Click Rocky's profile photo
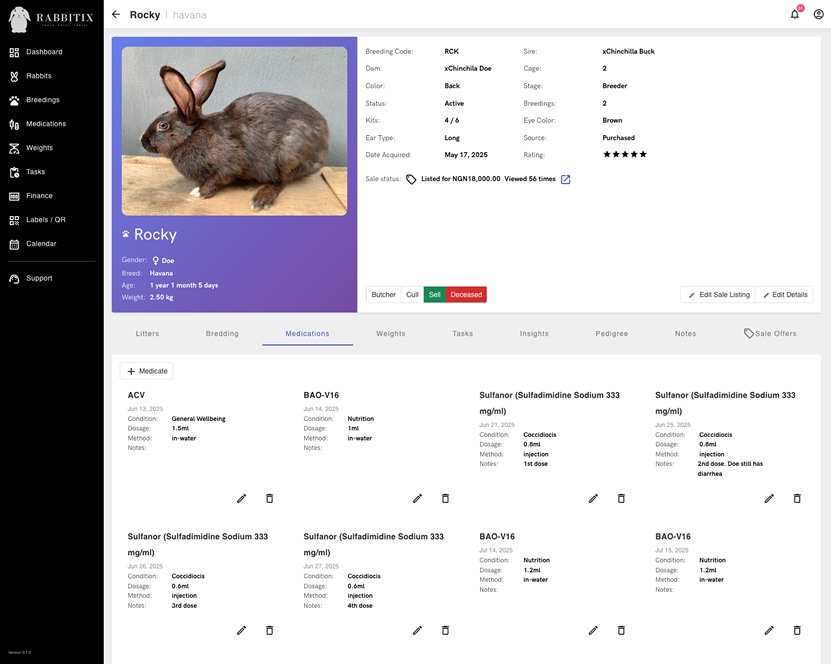 pos(234,128)
